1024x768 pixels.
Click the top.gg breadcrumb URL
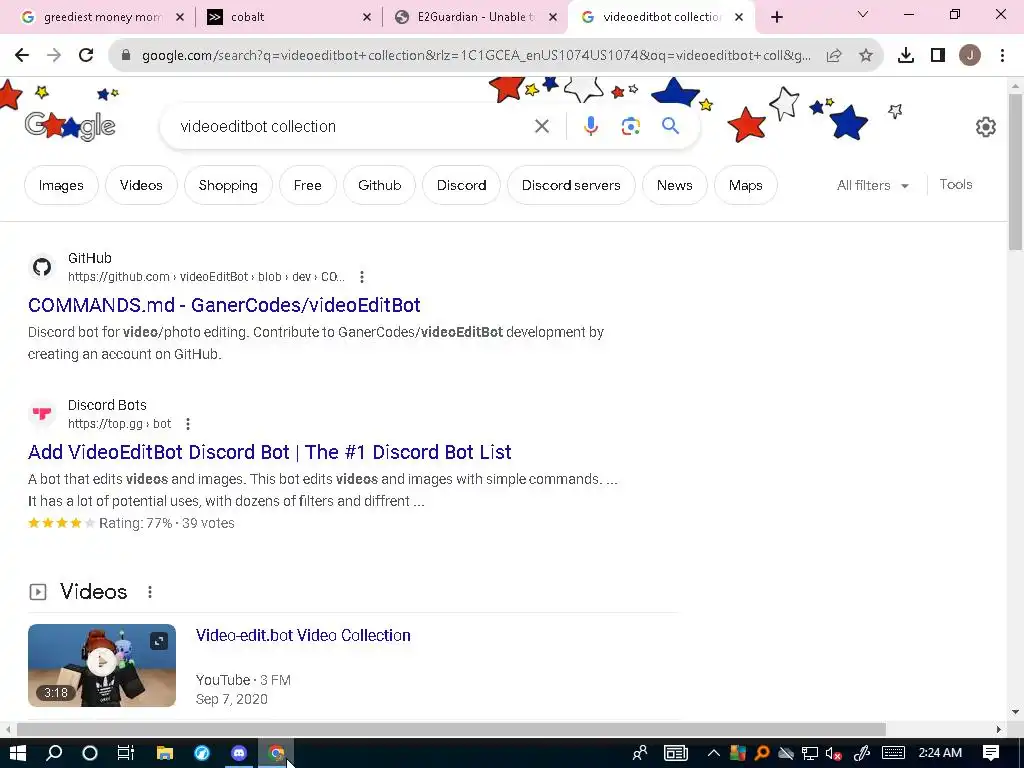point(120,424)
